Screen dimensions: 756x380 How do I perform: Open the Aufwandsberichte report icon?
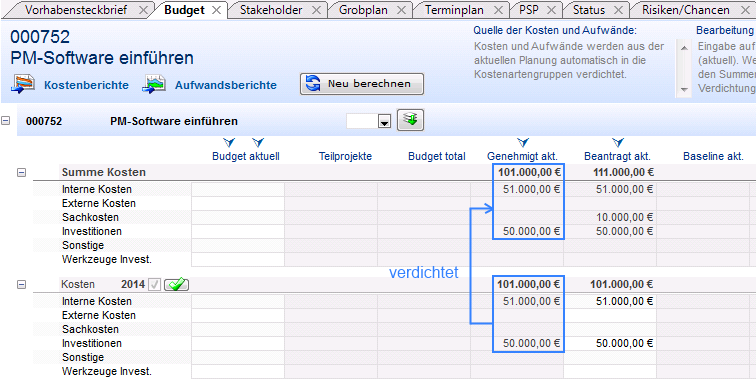pyautogui.click(x=154, y=84)
